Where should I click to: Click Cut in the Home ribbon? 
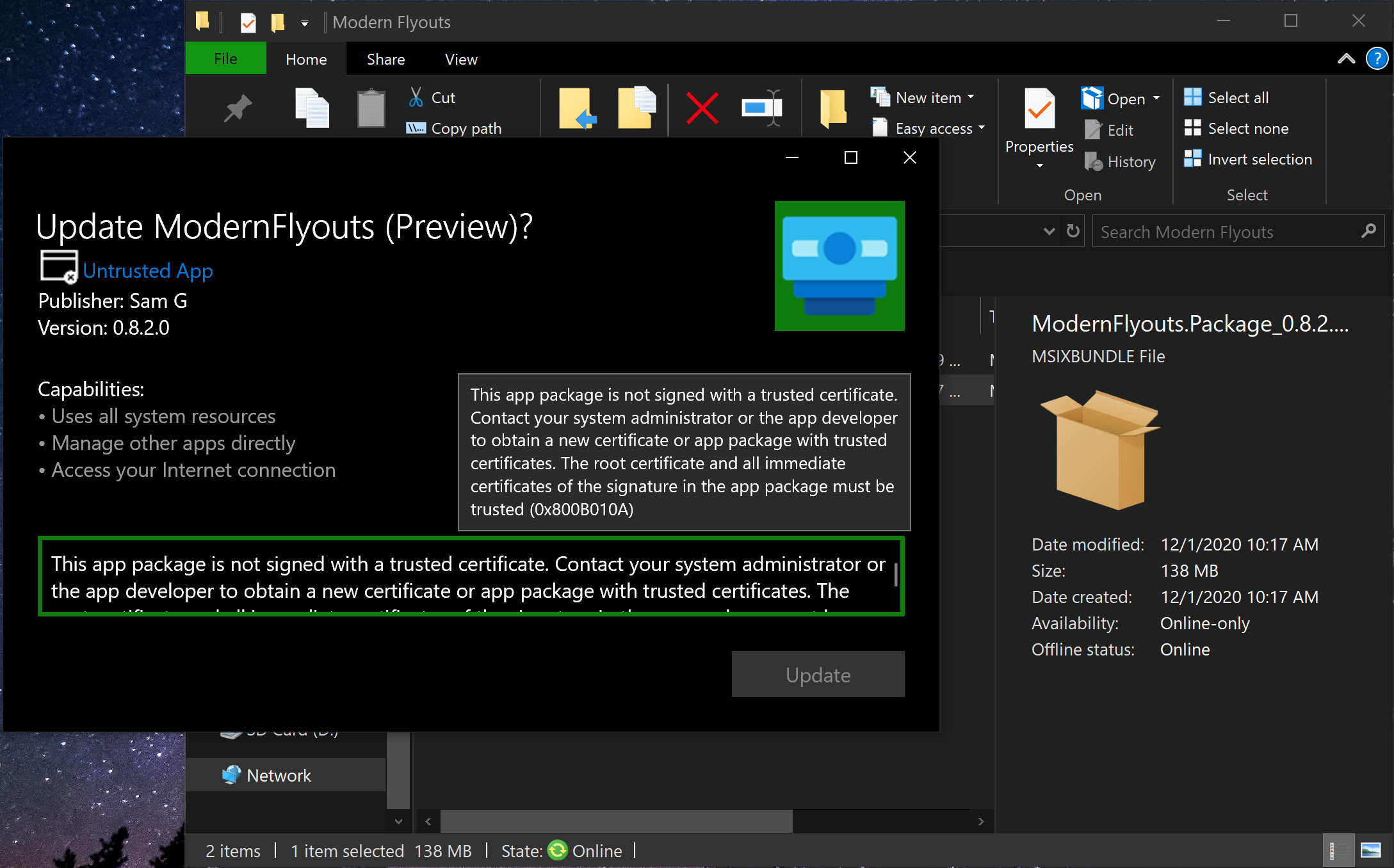tap(432, 98)
